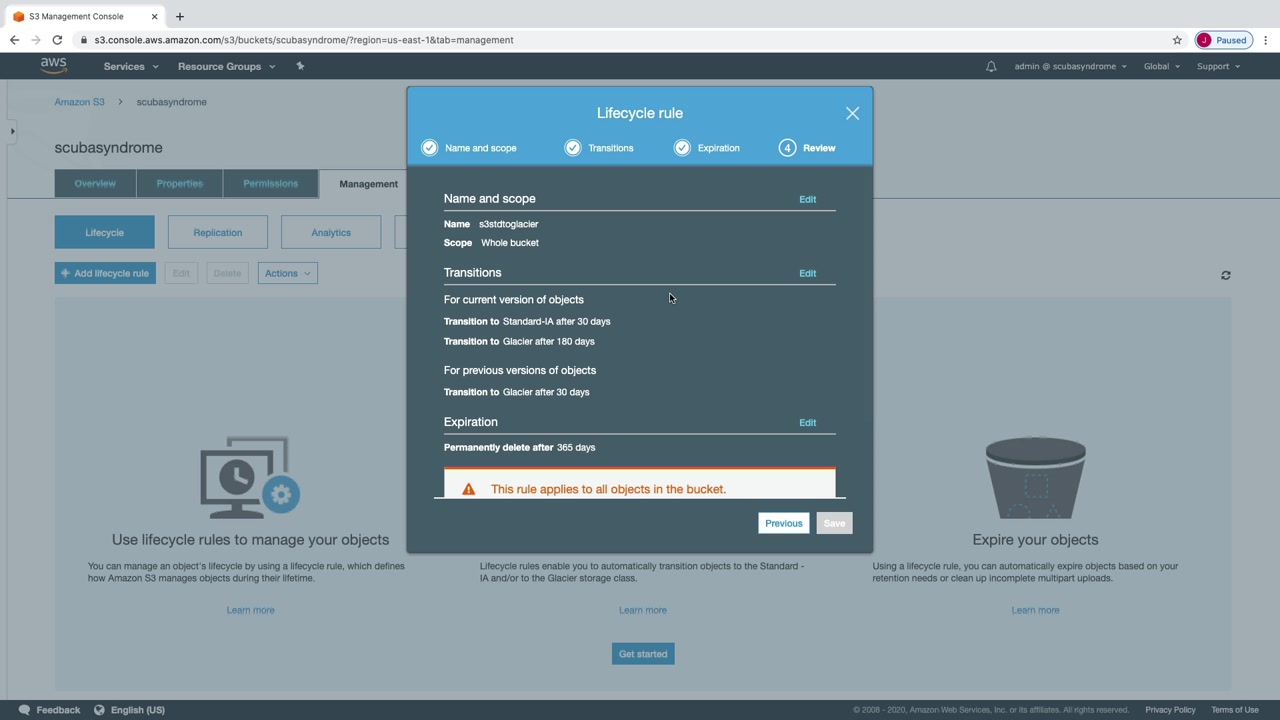Bookmark this page with the star icon
Image resolution: width=1280 pixels, height=720 pixels.
click(x=1177, y=40)
